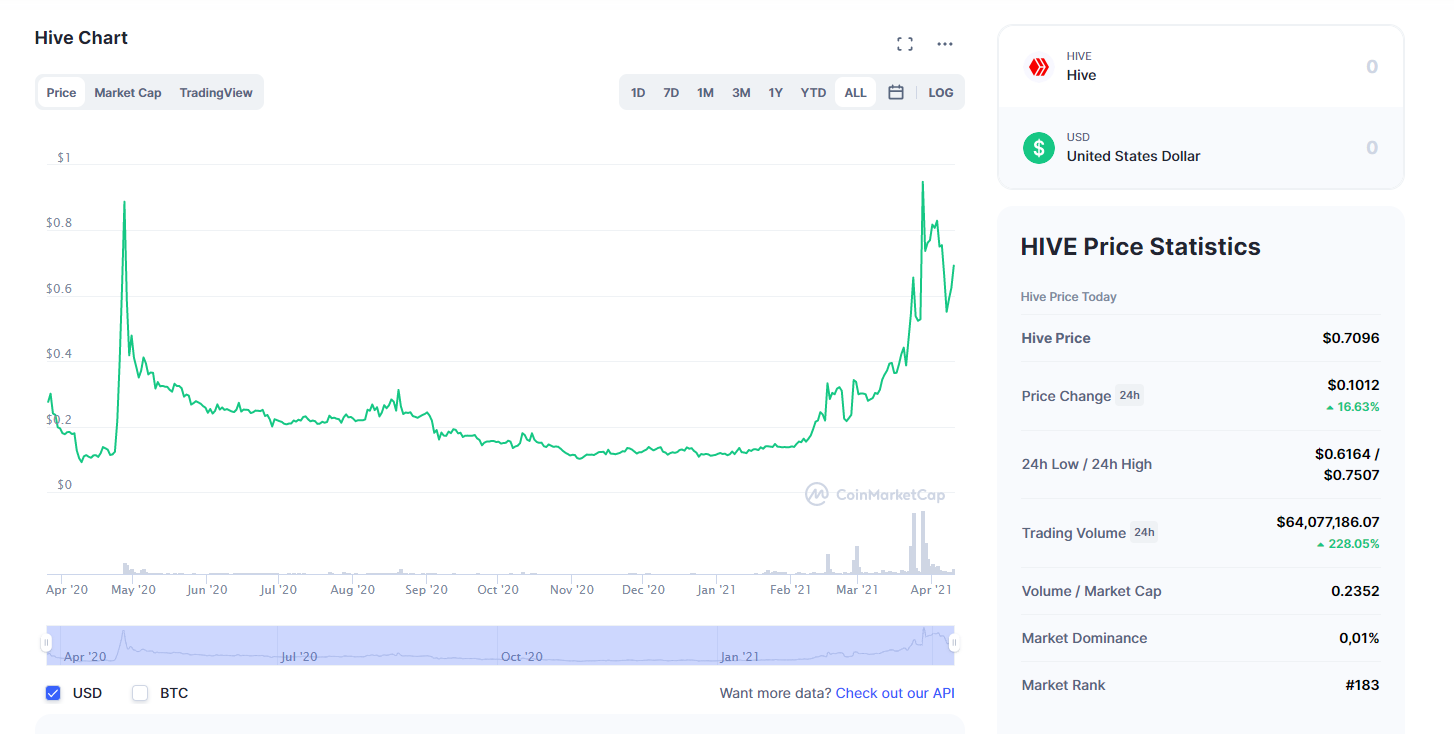Image resolution: width=1454 pixels, height=734 pixels.
Task: Click the Hive amount input field
Action: coord(1200,67)
